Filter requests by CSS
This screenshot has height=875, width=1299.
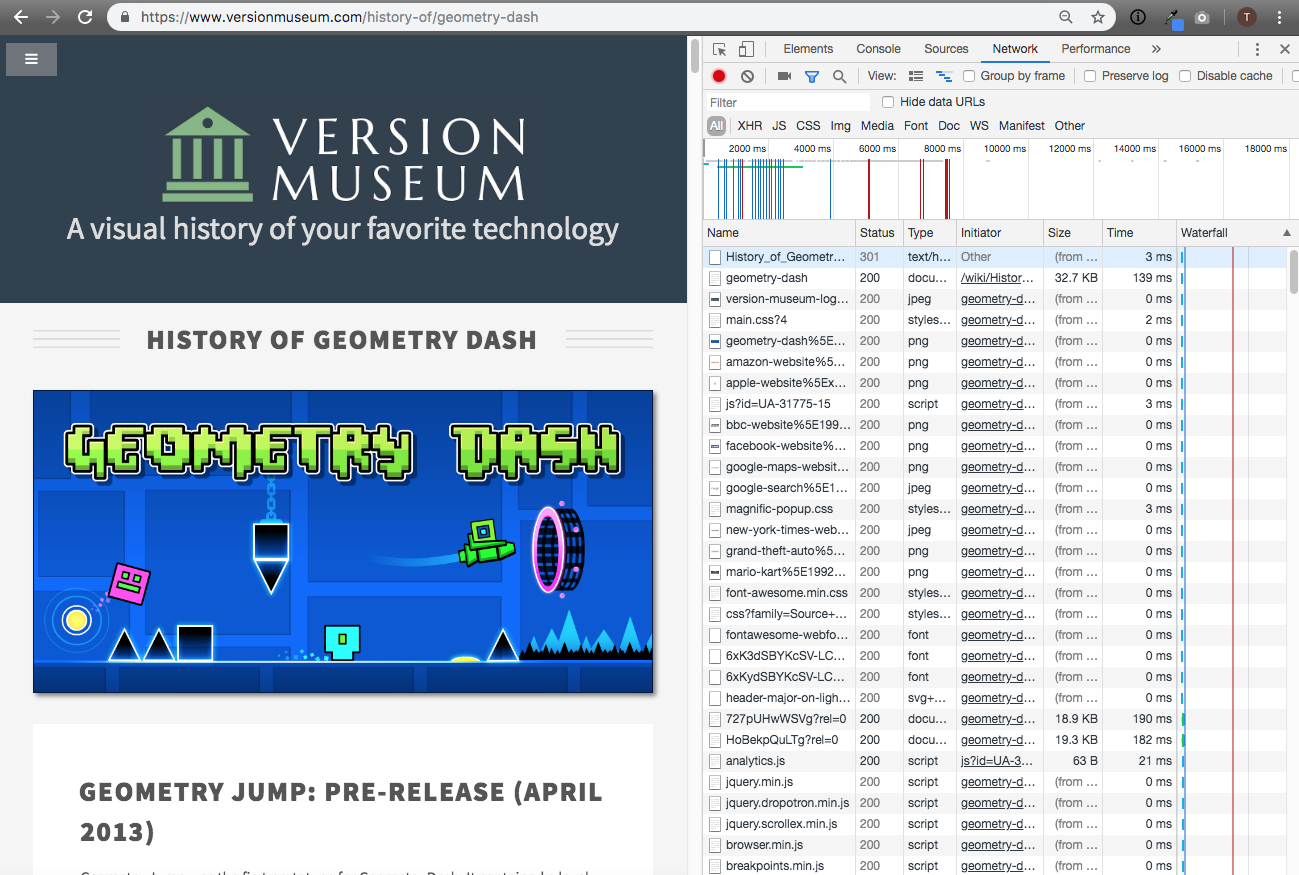coord(808,126)
